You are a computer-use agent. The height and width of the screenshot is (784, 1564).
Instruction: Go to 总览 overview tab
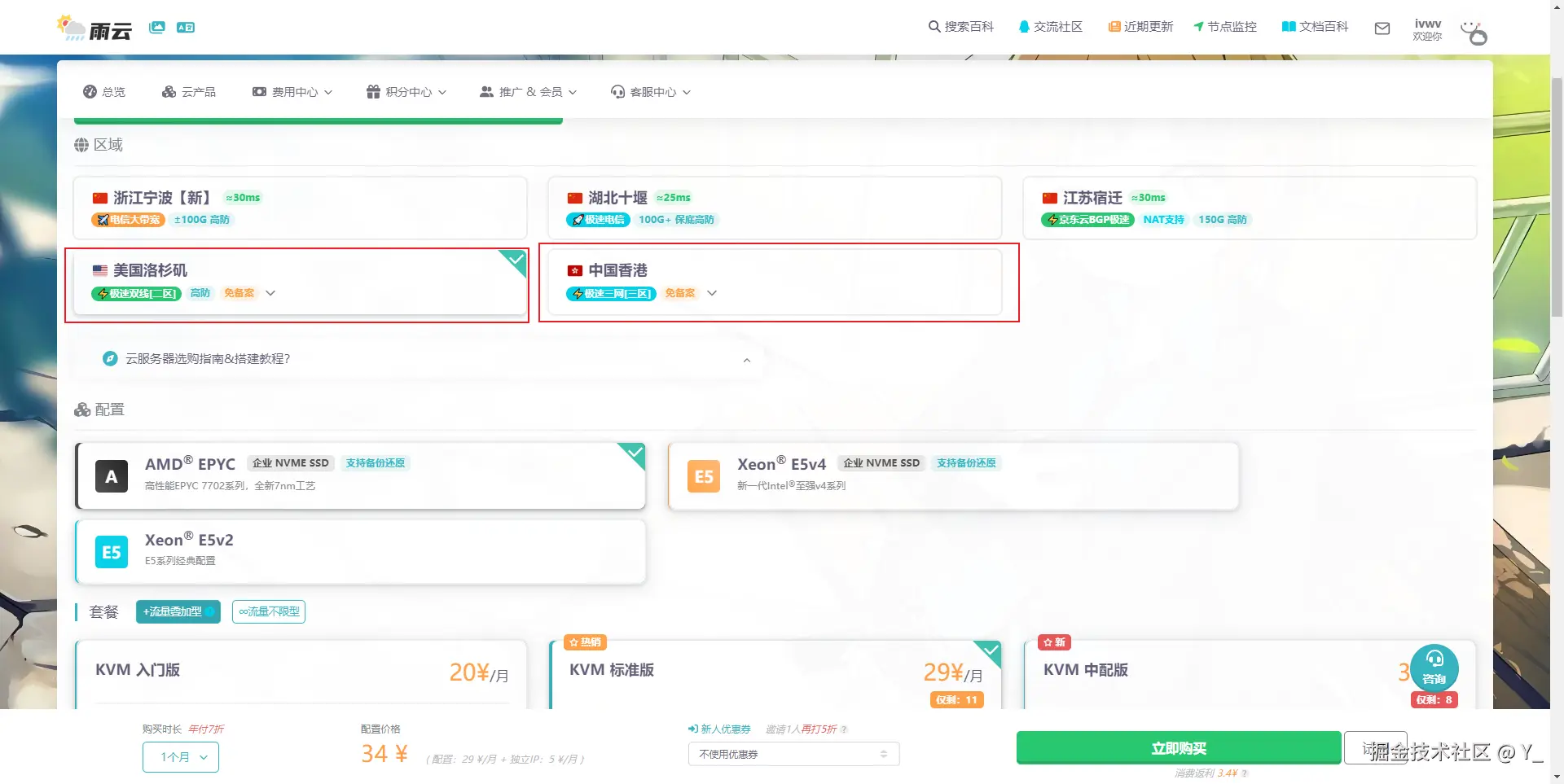click(x=104, y=92)
